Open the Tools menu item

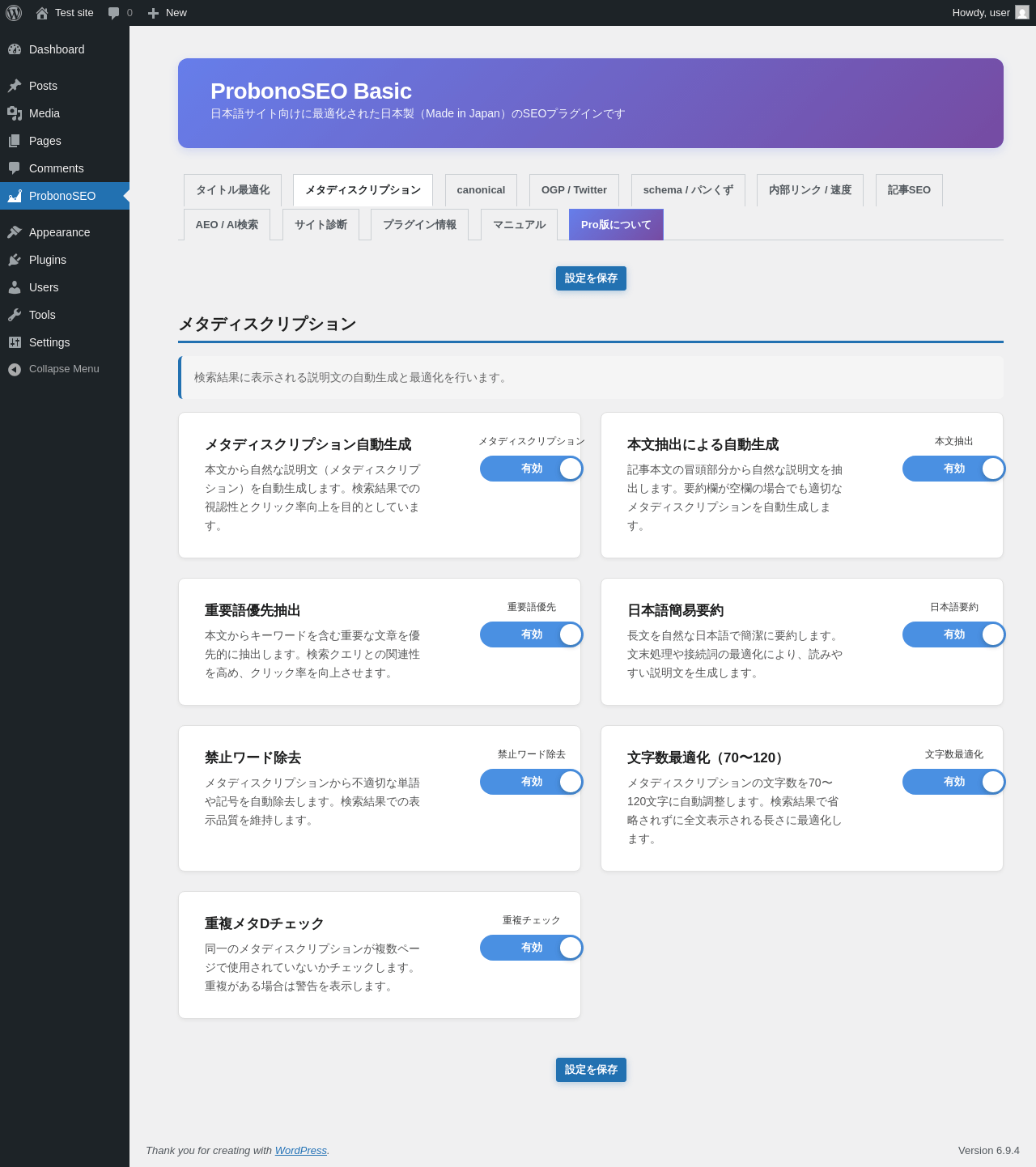[x=65, y=315]
